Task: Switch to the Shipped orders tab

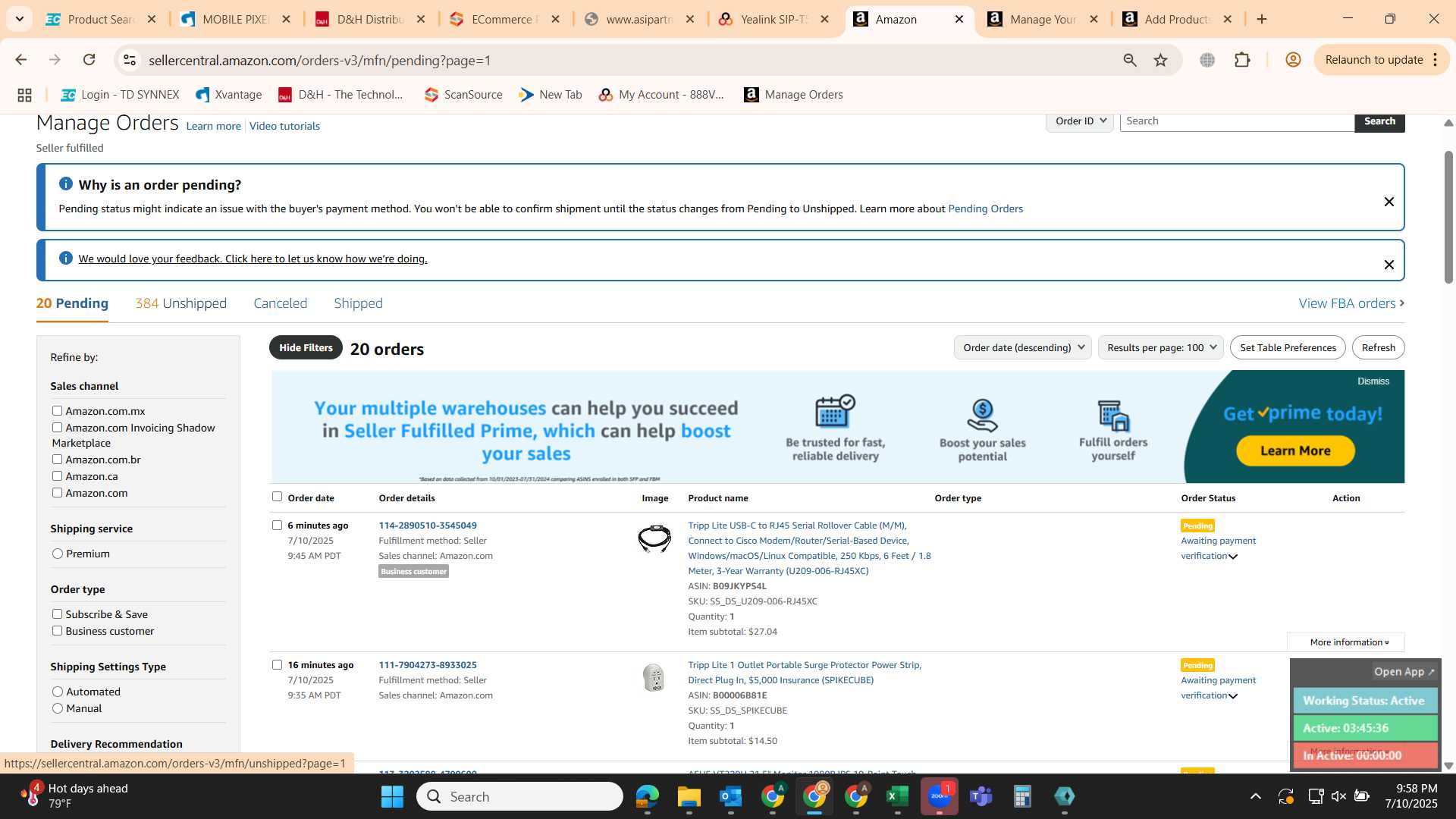Action: tap(358, 303)
